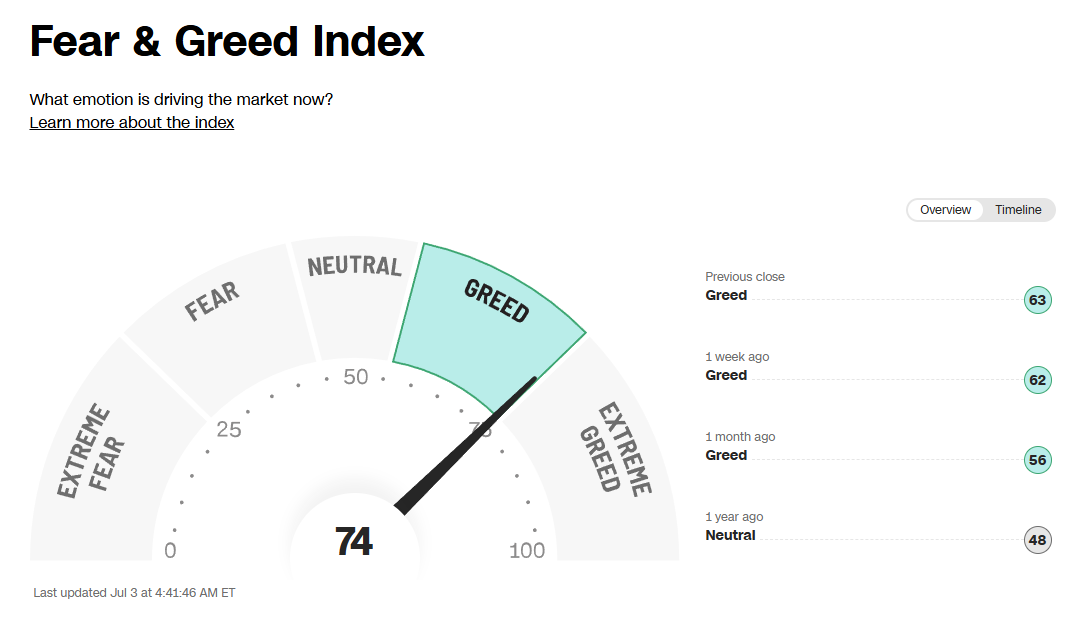
Task: Switch to the Timeline view
Action: pyautogui.click(x=1017, y=210)
